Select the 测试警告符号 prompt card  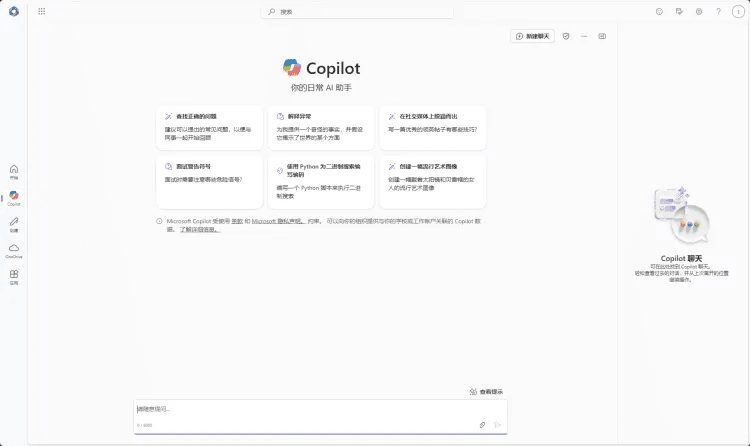(210, 182)
